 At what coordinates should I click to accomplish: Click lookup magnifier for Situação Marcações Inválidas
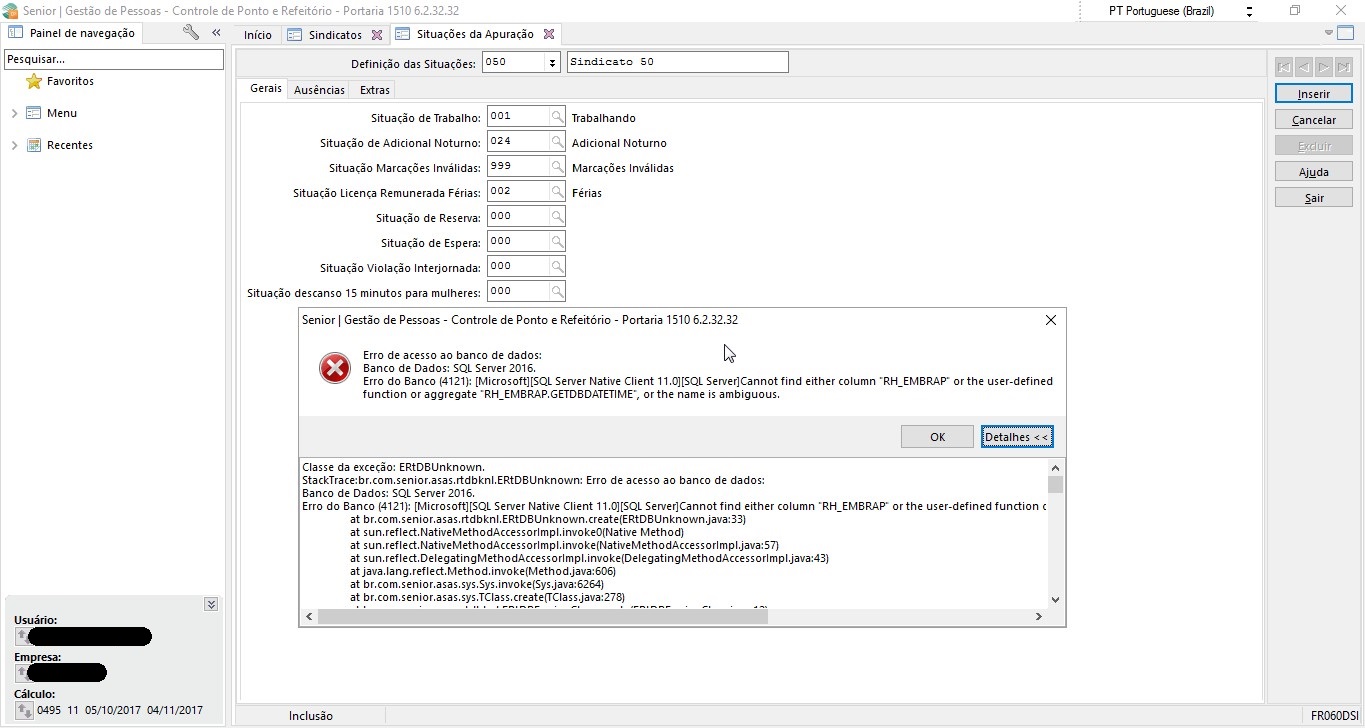(x=557, y=167)
